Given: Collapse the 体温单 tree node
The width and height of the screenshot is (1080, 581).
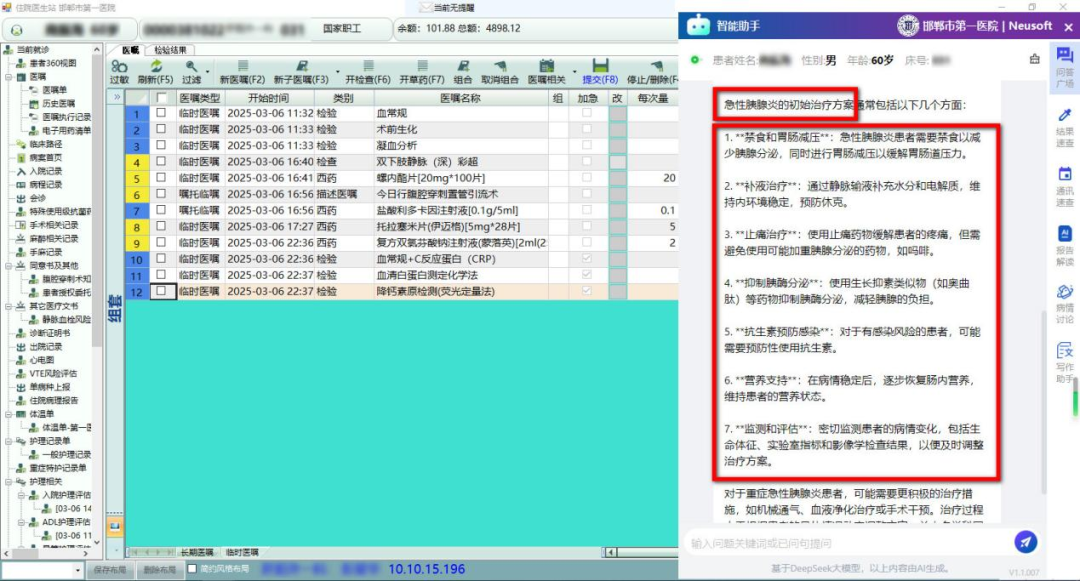Looking at the screenshot, I should tap(9, 414).
